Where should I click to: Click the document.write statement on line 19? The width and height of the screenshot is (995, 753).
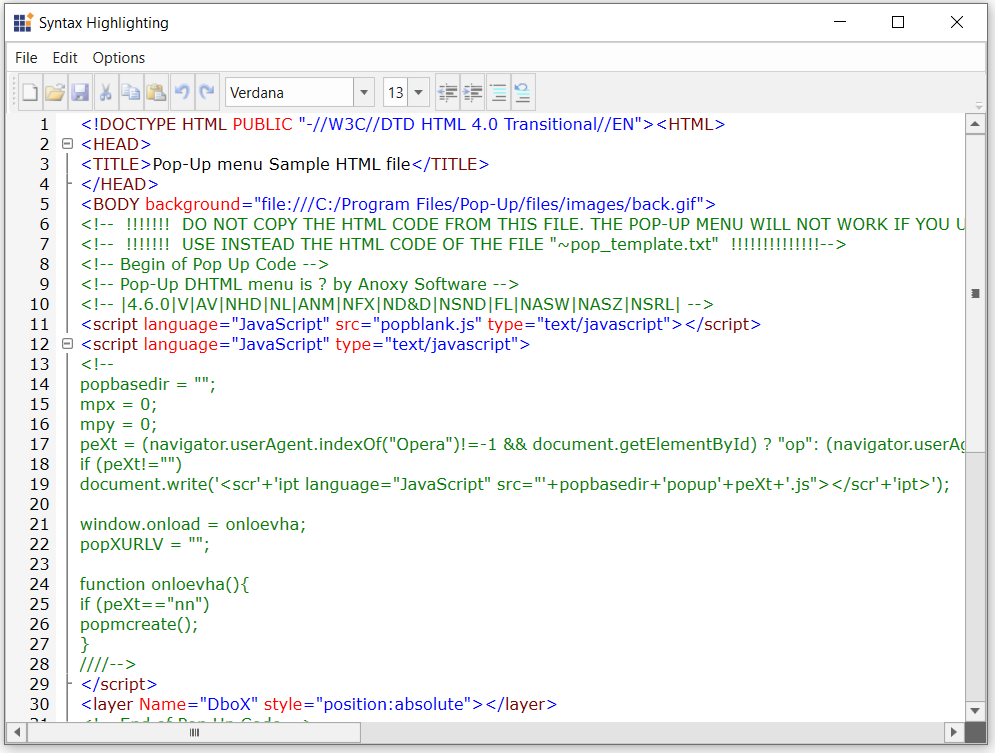pos(515,484)
